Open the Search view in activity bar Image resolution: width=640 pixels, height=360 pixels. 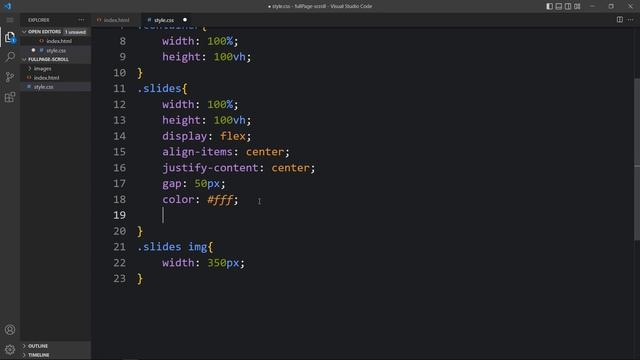click(10, 57)
